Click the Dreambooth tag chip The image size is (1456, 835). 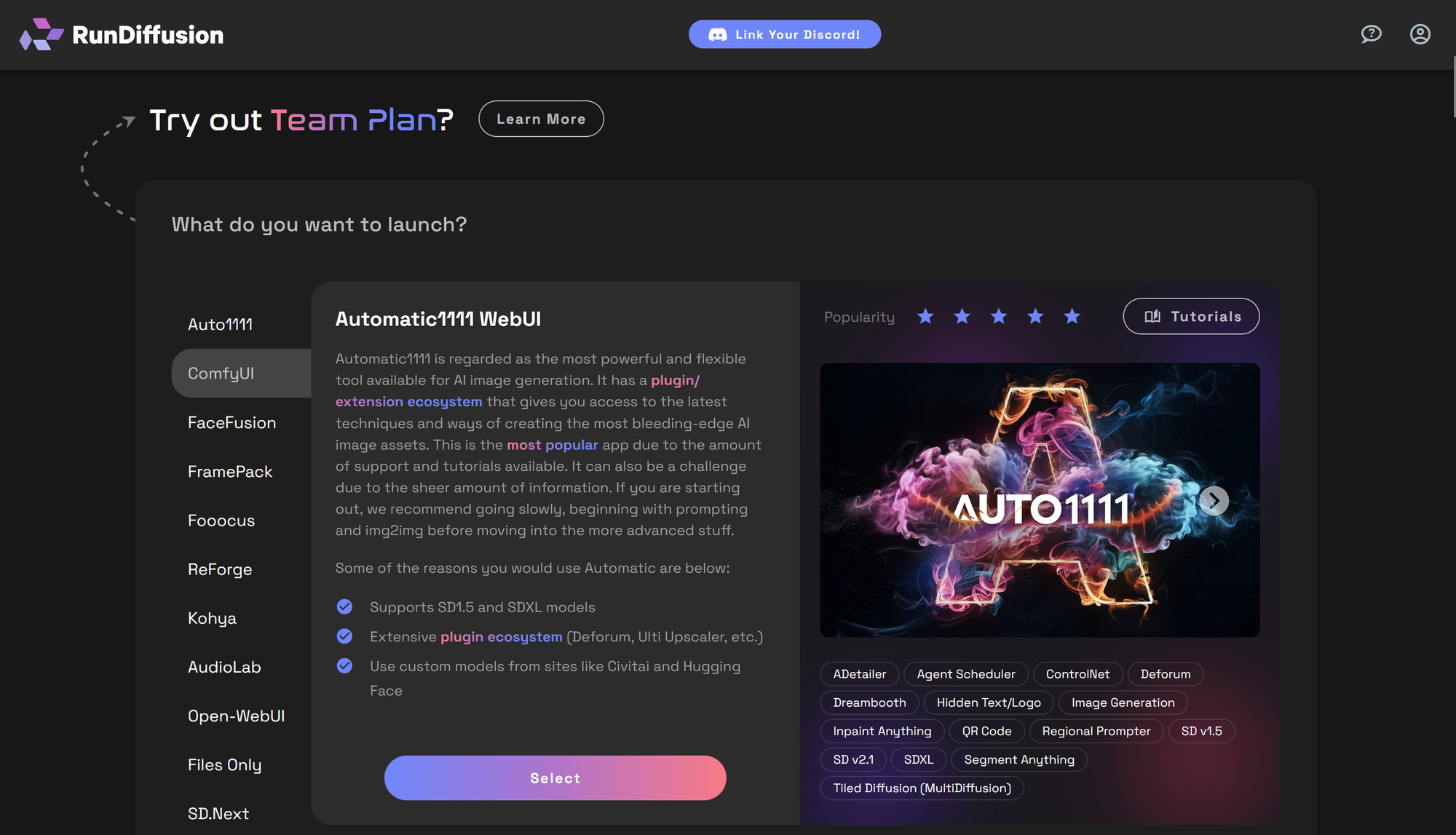[x=869, y=703]
